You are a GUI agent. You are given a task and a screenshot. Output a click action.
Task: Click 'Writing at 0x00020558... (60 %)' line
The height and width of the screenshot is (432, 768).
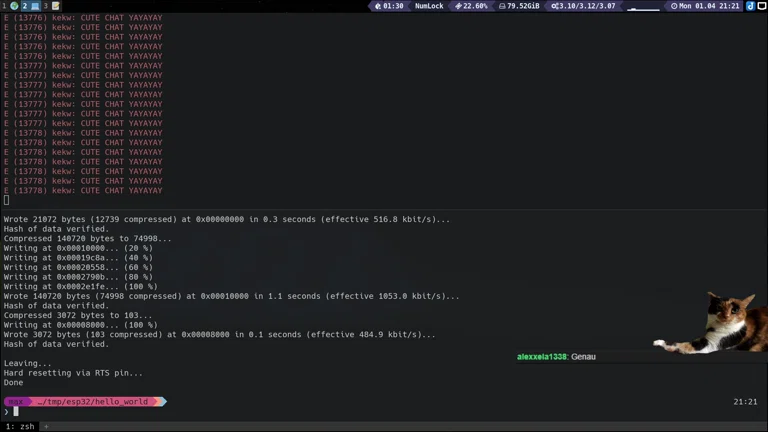pos(78,267)
